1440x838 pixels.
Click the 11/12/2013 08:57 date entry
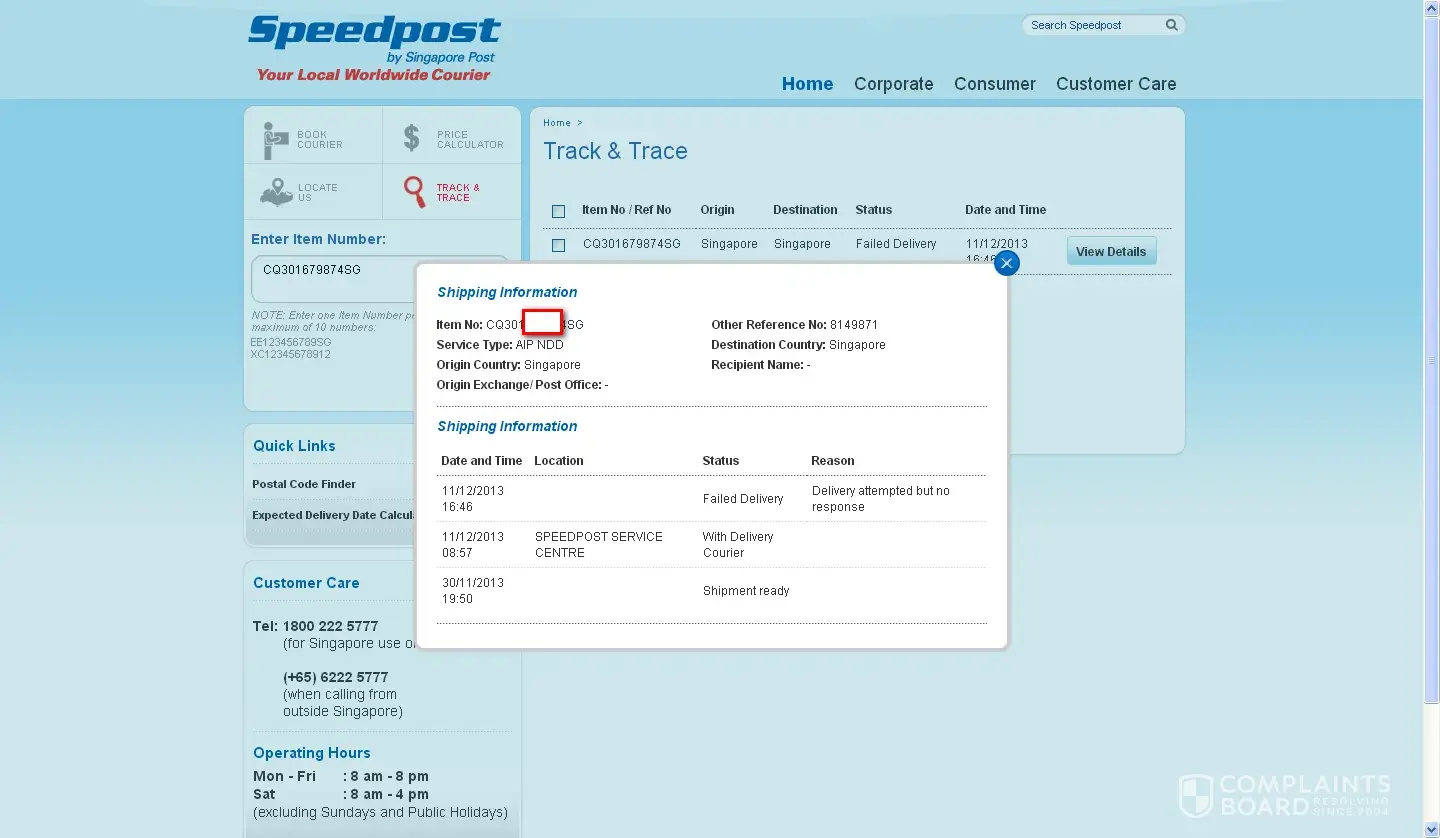coord(472,545)
